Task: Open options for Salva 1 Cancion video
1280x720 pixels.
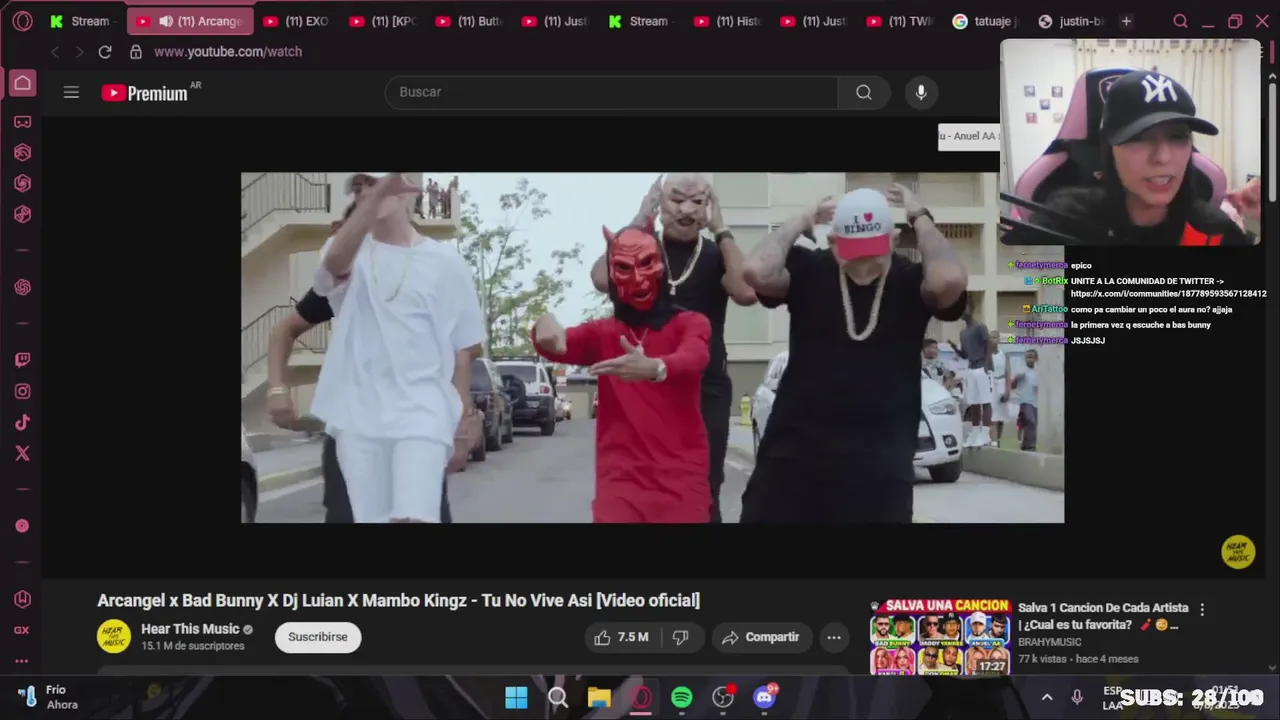Action: (1202, 609)
